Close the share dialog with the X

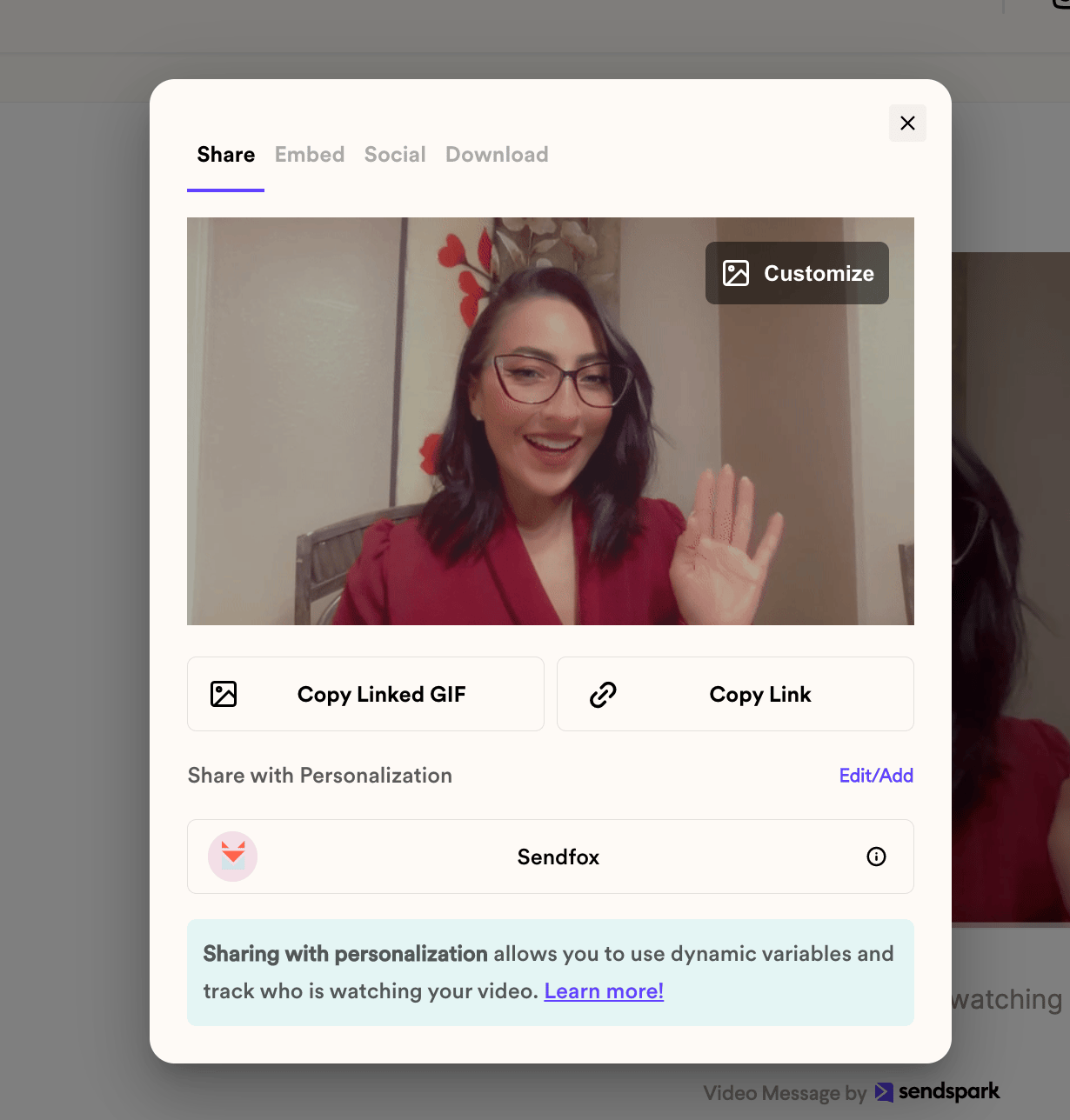(907, 123)
